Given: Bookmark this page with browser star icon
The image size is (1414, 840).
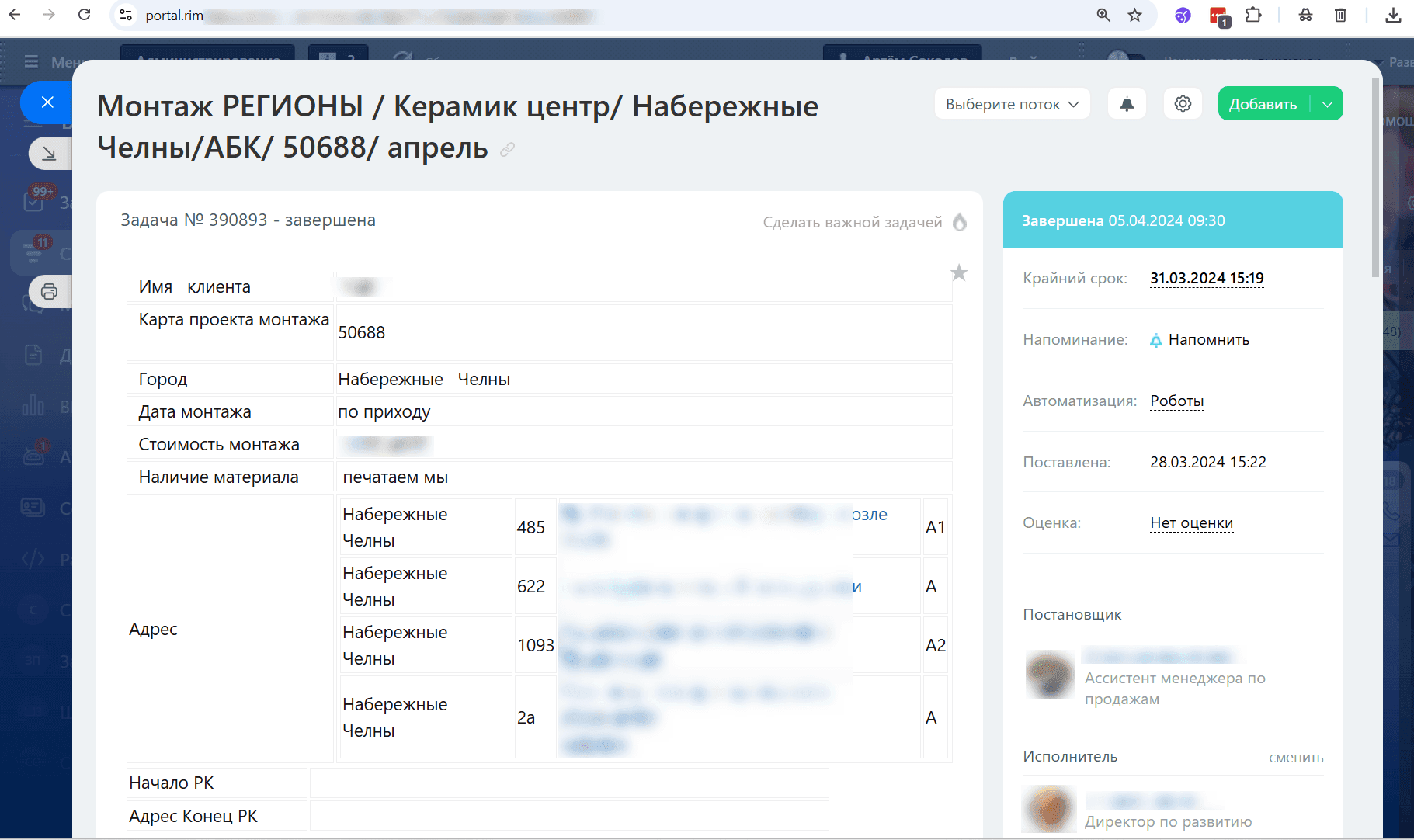Looking at the screenshot, I should coord(1134,16).
